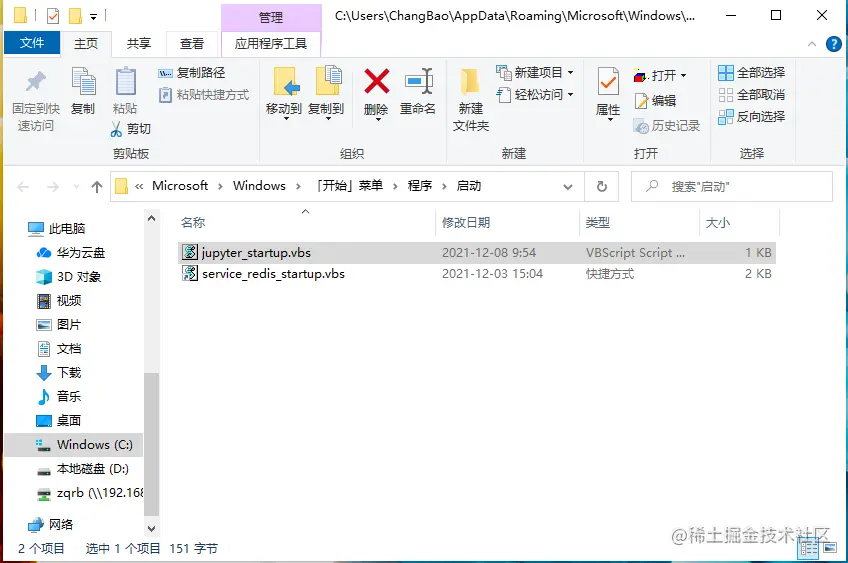848x563 pixels.
Task: Select the file jupyter_startup.vbs
Action: 476,253
